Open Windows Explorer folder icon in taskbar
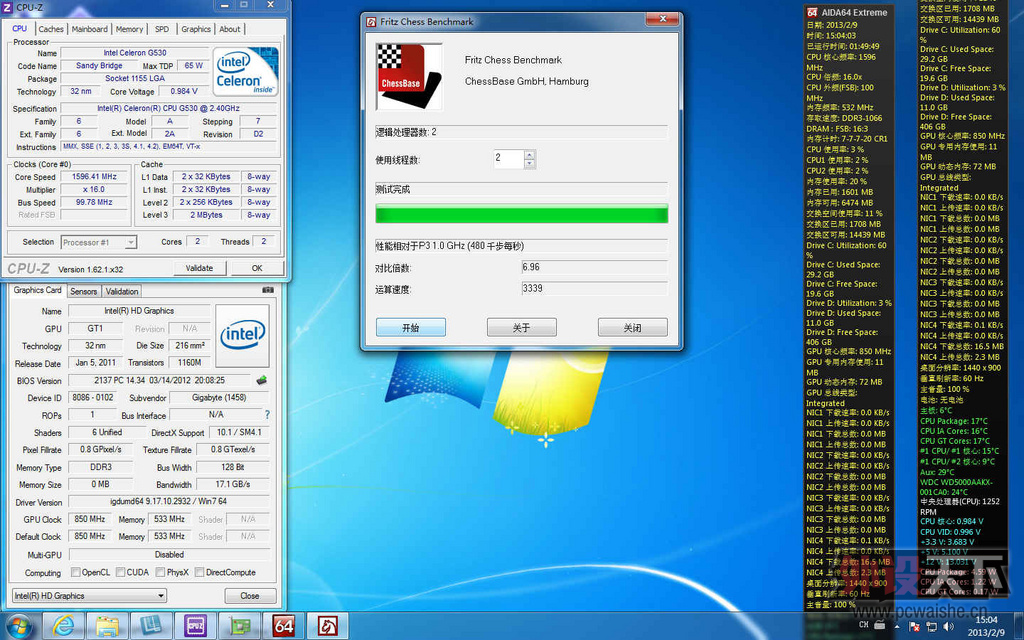 click(107, 626)
